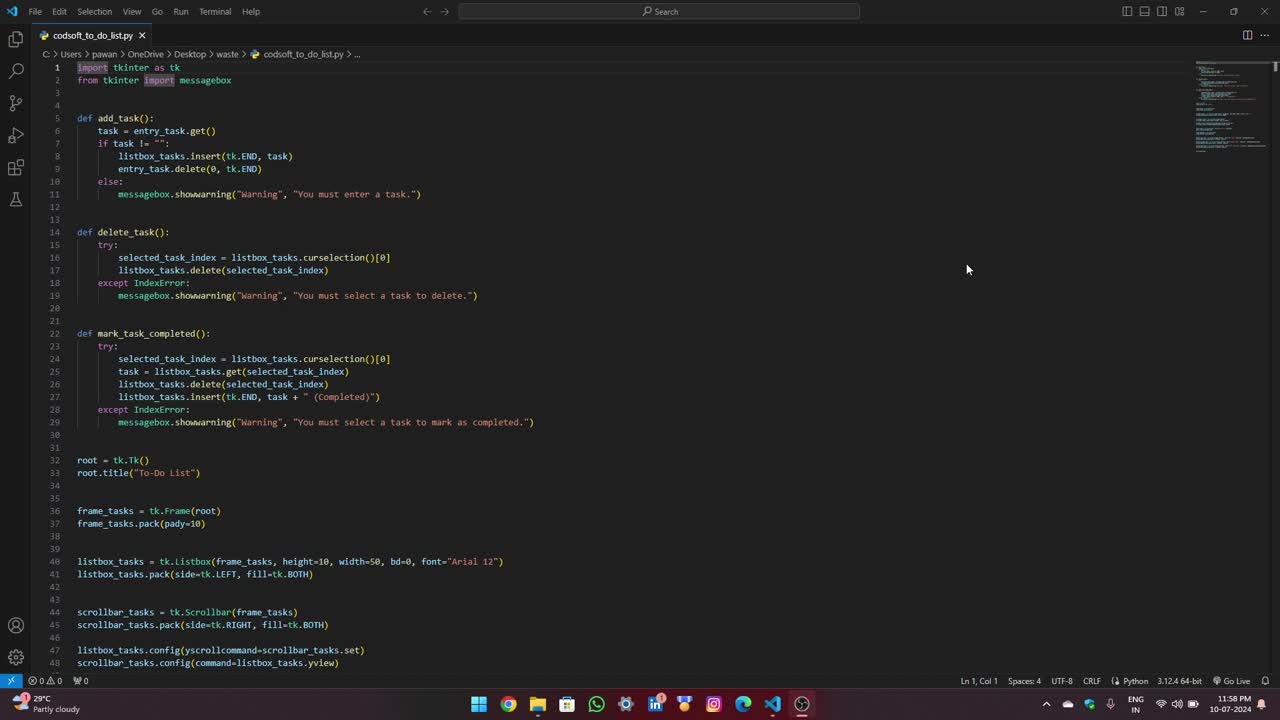
Task: Change line ending via 'CRLF'
Action: pyautogui.click(x=1092, y=681)
